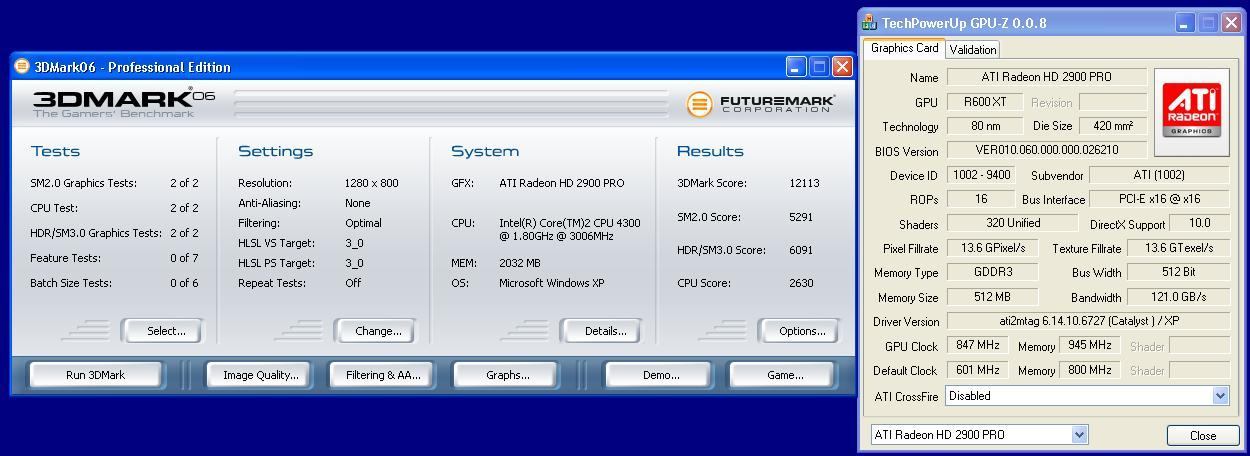This screenshot has height=456, width=1250.
Task: Click the ATI Radeon Graphics logo in GPU-Z
Action: tap(1191, 112)
